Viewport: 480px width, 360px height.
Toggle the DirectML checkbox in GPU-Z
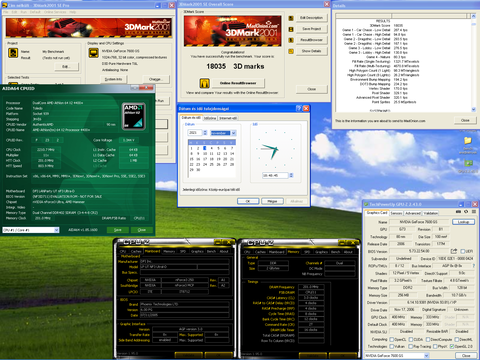pos(457,339)
